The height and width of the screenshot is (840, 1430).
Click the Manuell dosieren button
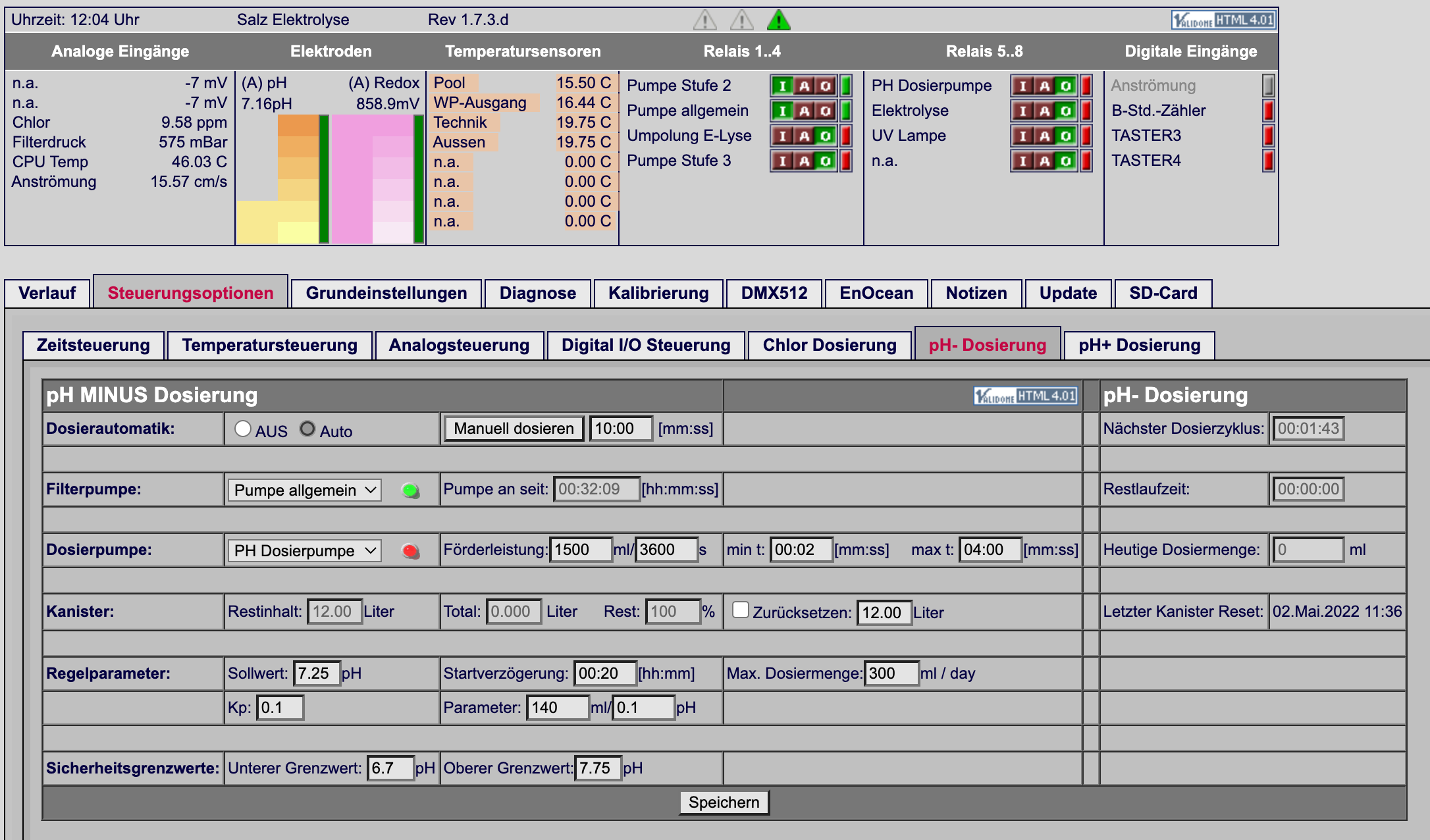pyautogui.click(x=514, y=429)
